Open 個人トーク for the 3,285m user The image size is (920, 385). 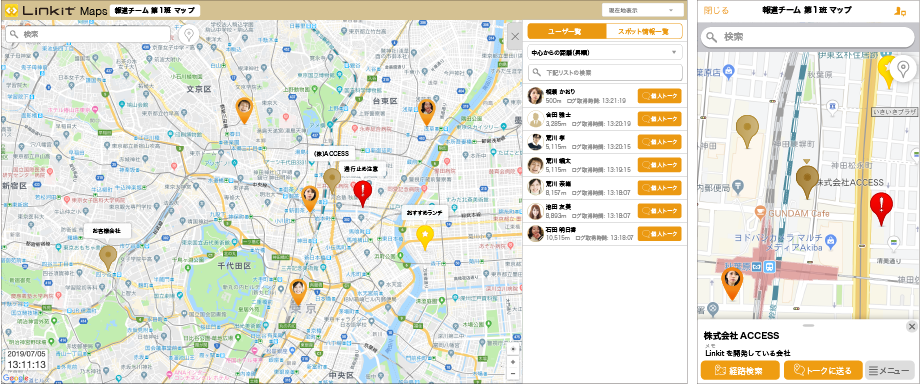pos(659,119)
